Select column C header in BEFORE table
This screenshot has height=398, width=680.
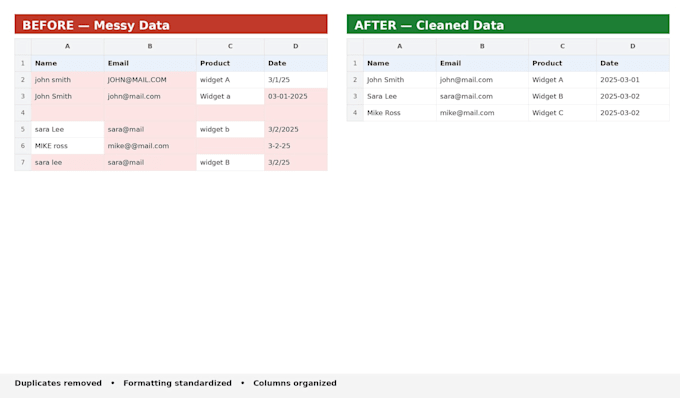point(230,46)
